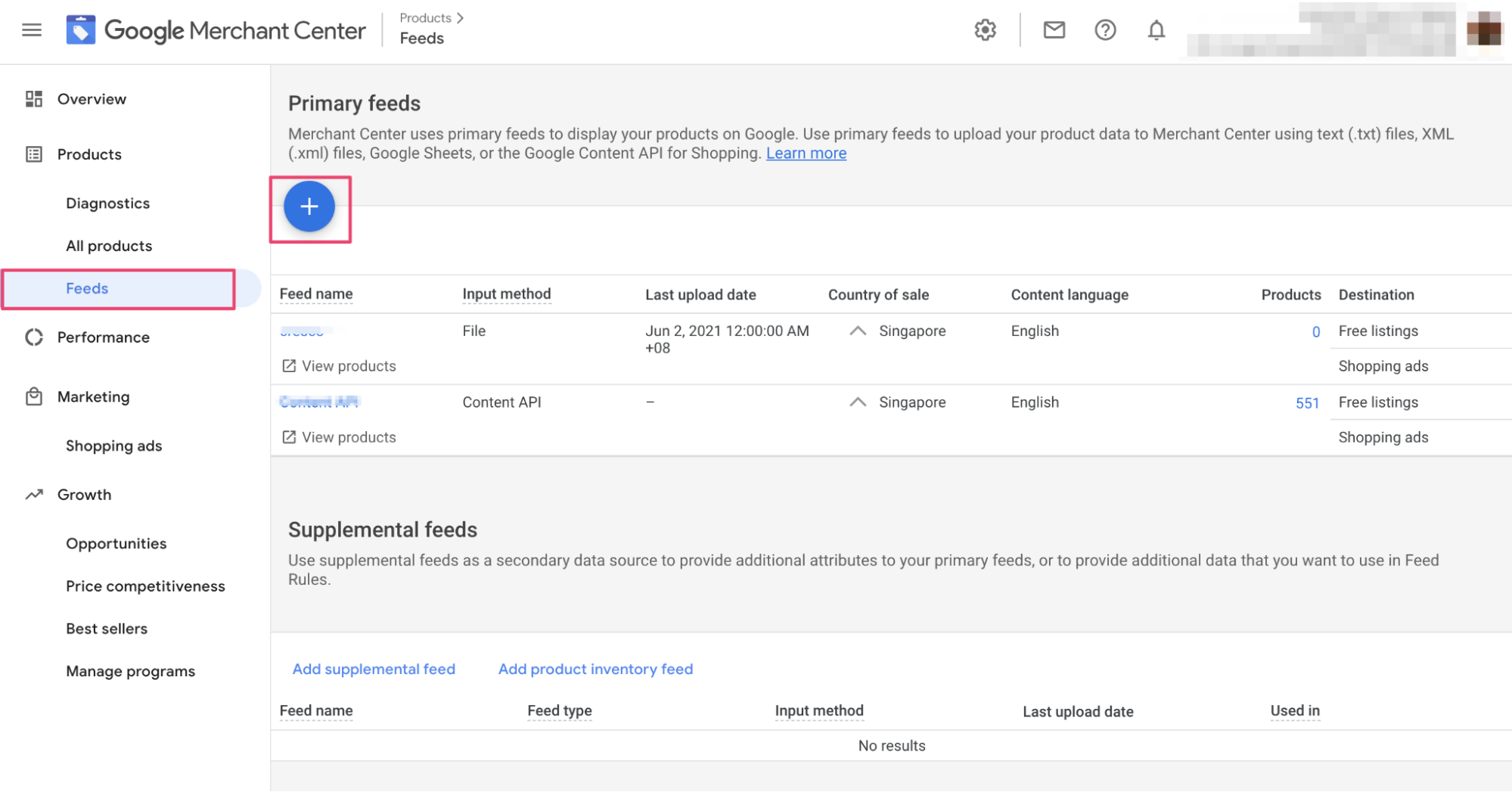Click Products breadcrumb in header

click(x=425, y=17)
